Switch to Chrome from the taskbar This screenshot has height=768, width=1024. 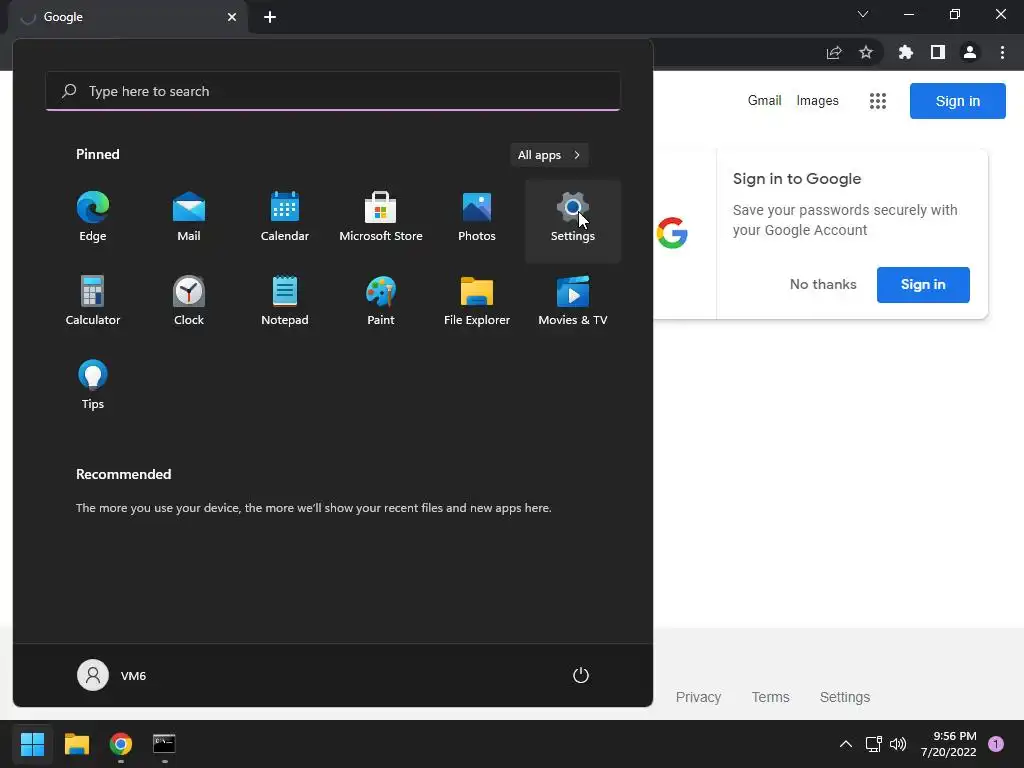click(121, 744)
